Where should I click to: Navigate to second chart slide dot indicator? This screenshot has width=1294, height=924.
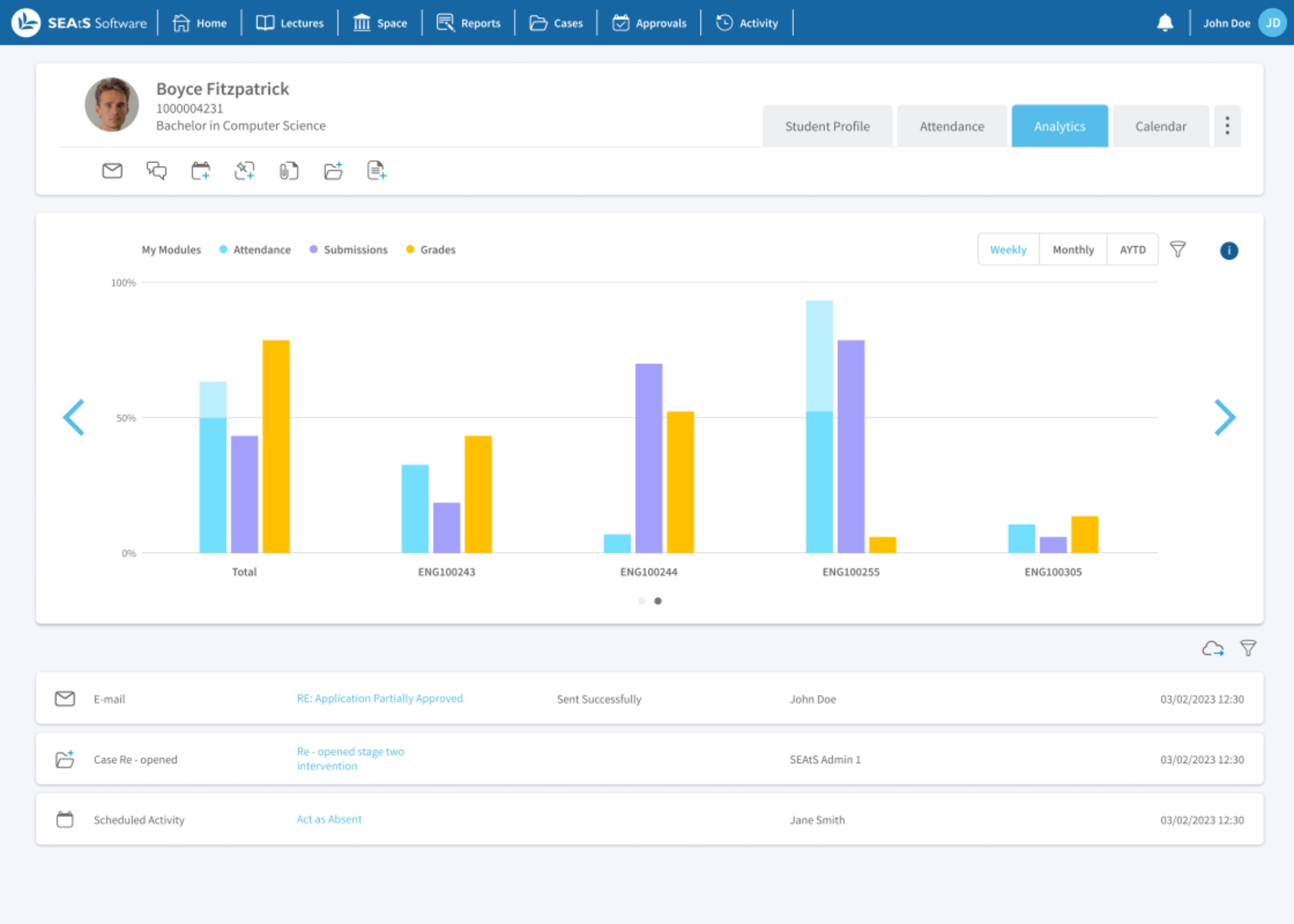[x=658, y=600]
